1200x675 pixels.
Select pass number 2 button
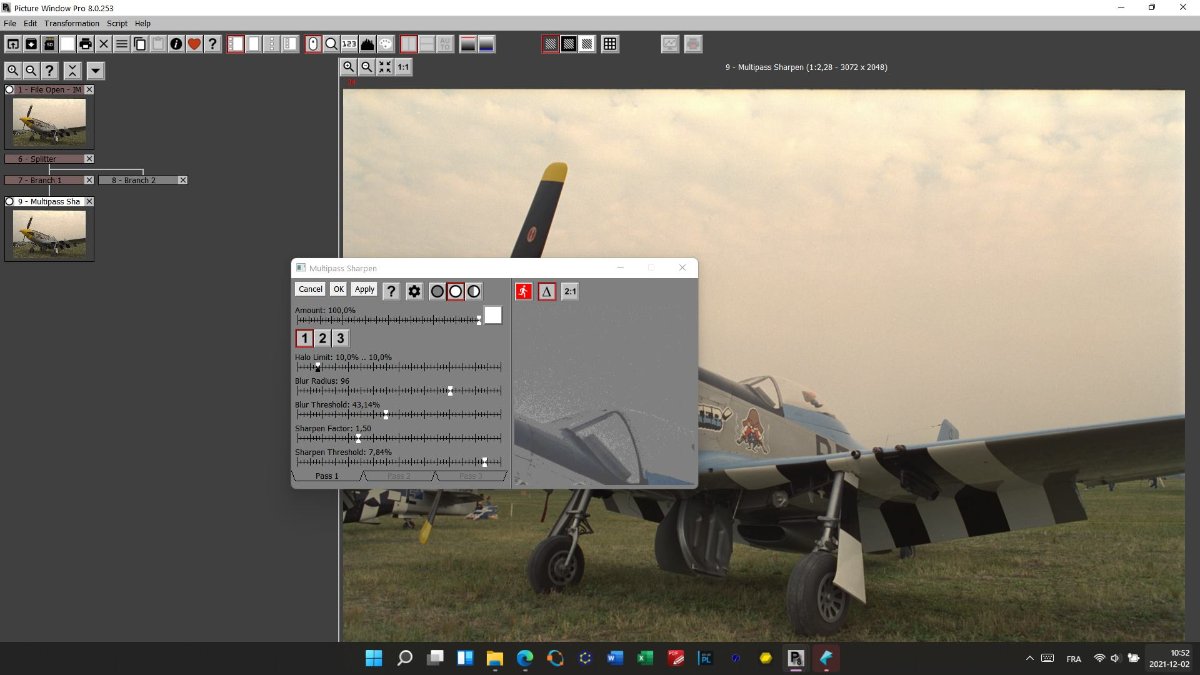tap(322, 338)
